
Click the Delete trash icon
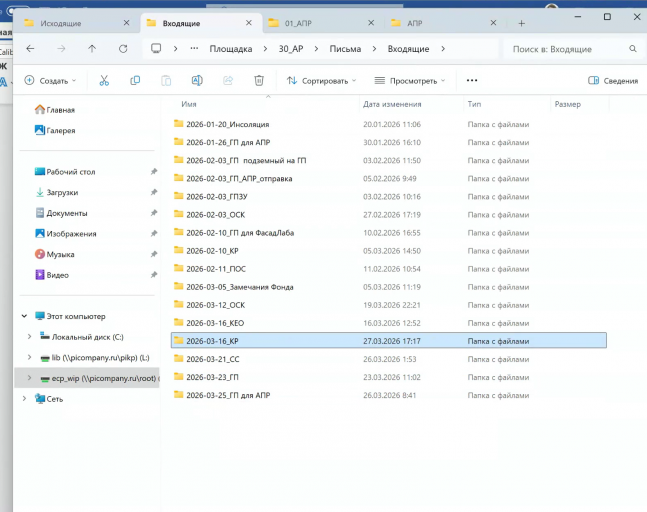tap(259, 80)
